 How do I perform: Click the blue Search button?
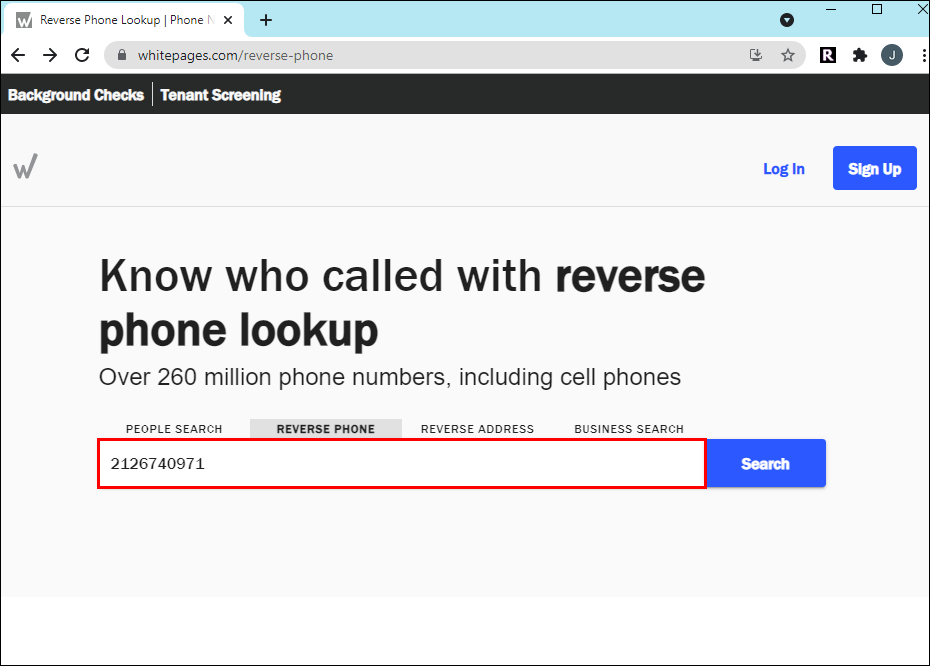[766, 463]
